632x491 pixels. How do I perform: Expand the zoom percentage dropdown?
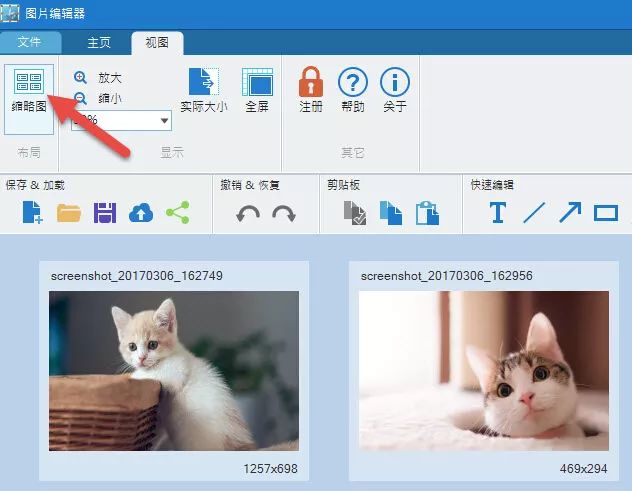(x=164, y=121)
